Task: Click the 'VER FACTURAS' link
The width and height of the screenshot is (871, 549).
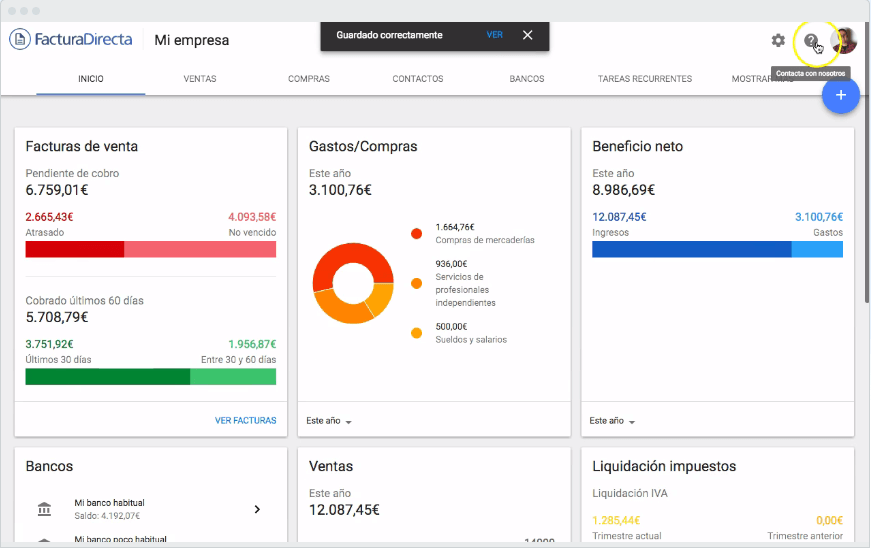Action: tap(245, 421)
